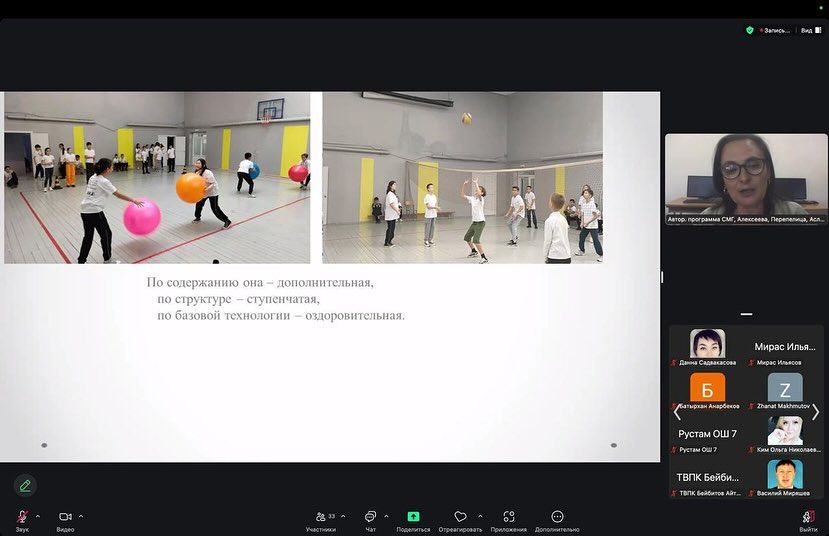Expand the arrow beside Участники
The width and height of the screenshot is (829, 536).
[x=343, y=516]
